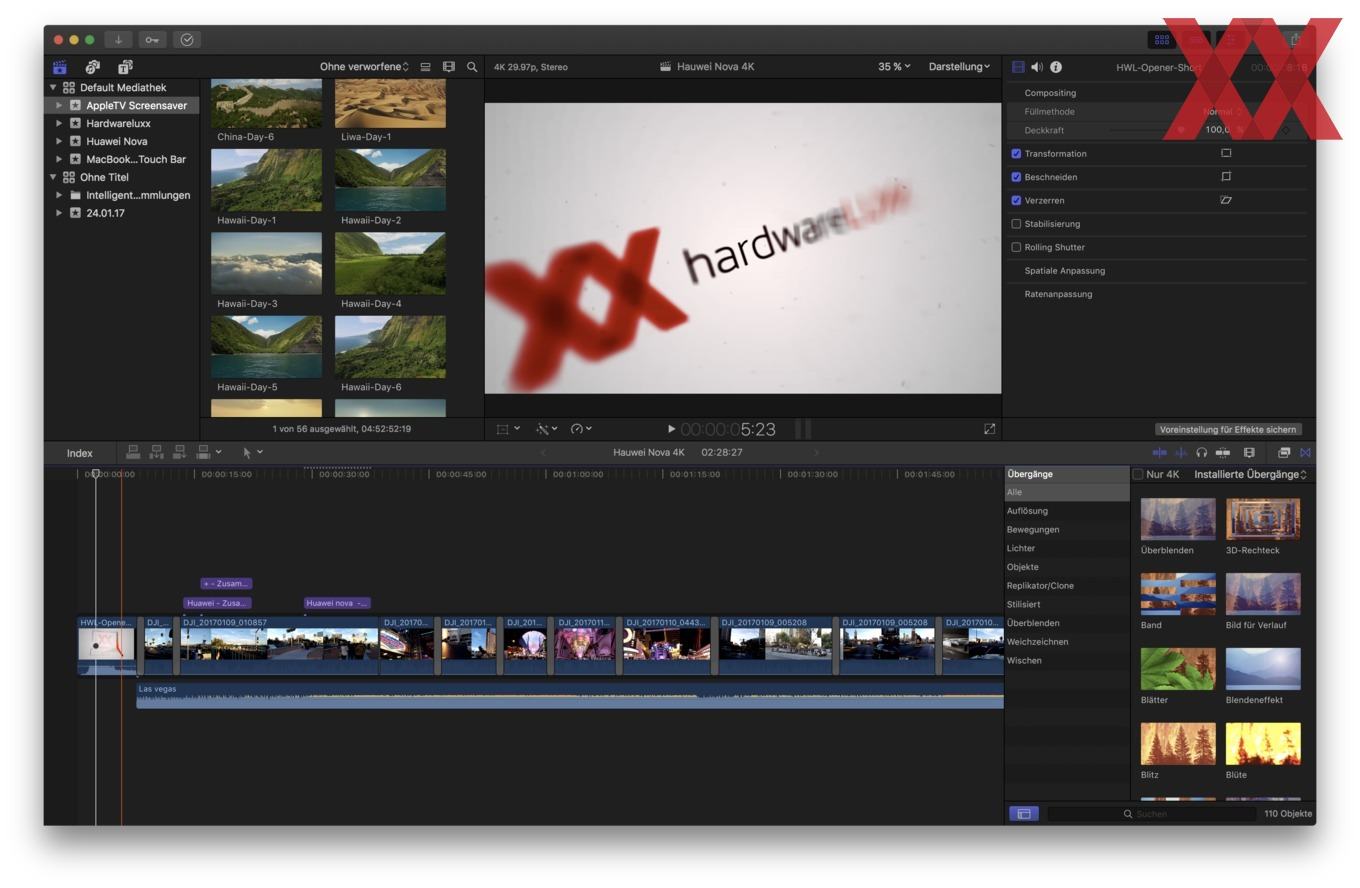The height and width of the screenshot is (888, 1360).
Task: Click timeline playhead at start
Action: click(96, 474)
